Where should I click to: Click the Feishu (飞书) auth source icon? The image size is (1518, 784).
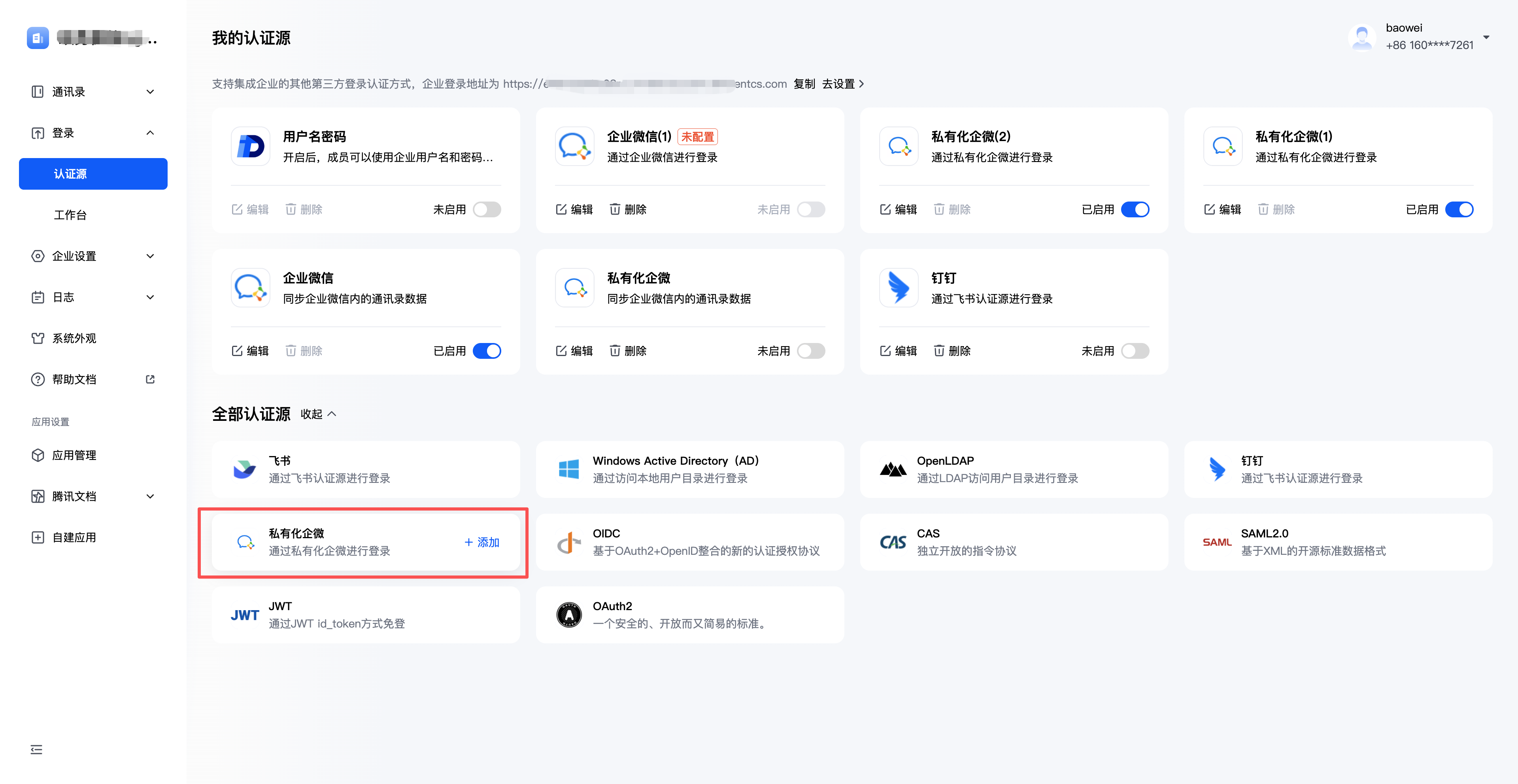245,469
